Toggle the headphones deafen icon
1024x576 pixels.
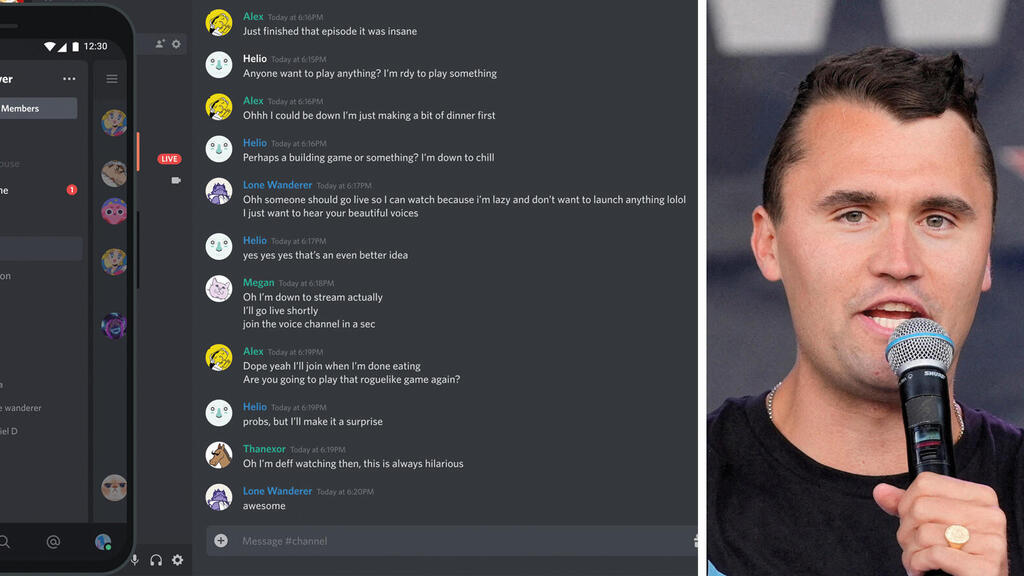[156, 560]
